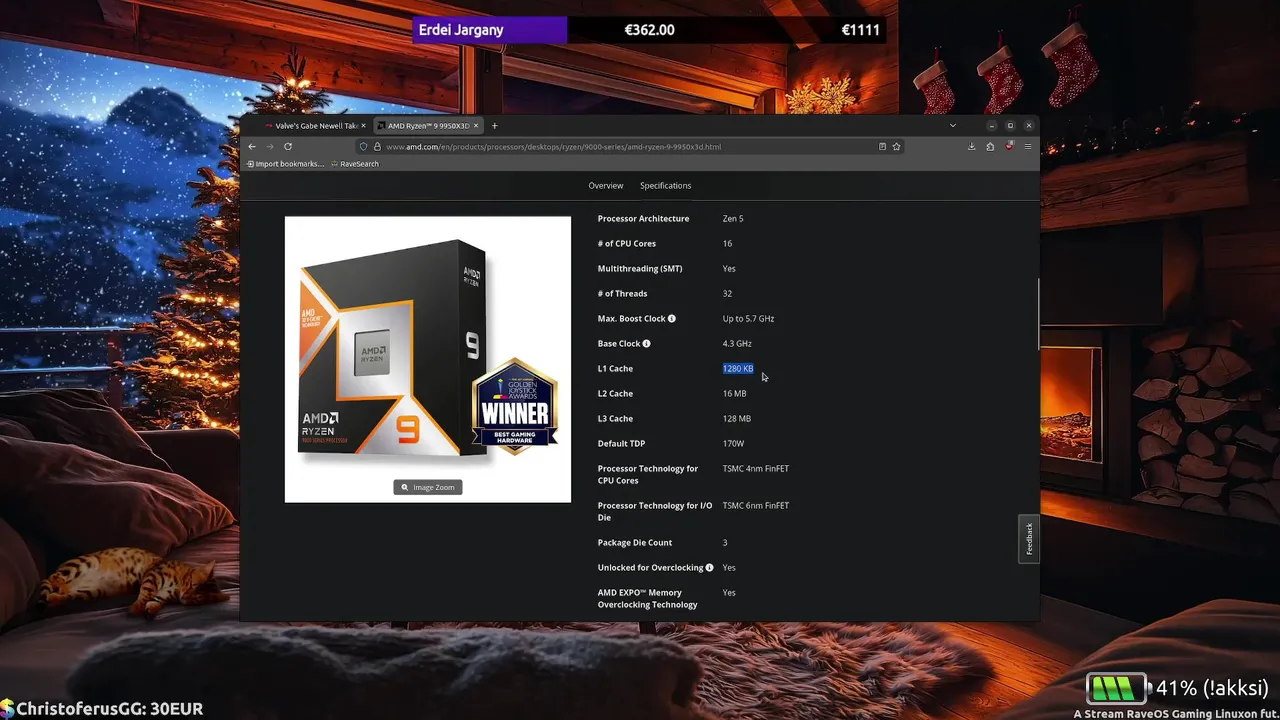The image size is (1280, 720).
Task: Open the extensions puzzle icon
Action: (990, 146)
